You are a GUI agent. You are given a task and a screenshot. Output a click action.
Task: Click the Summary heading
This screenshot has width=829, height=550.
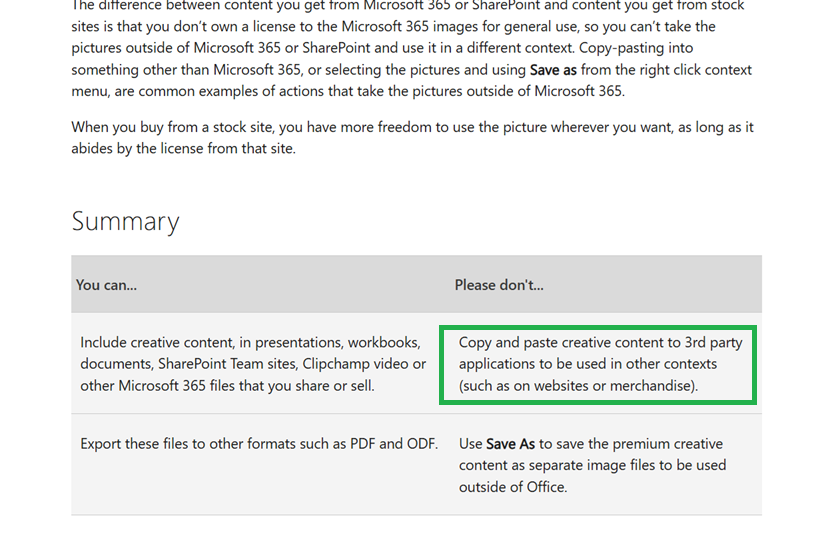click(x=125, y=221)
